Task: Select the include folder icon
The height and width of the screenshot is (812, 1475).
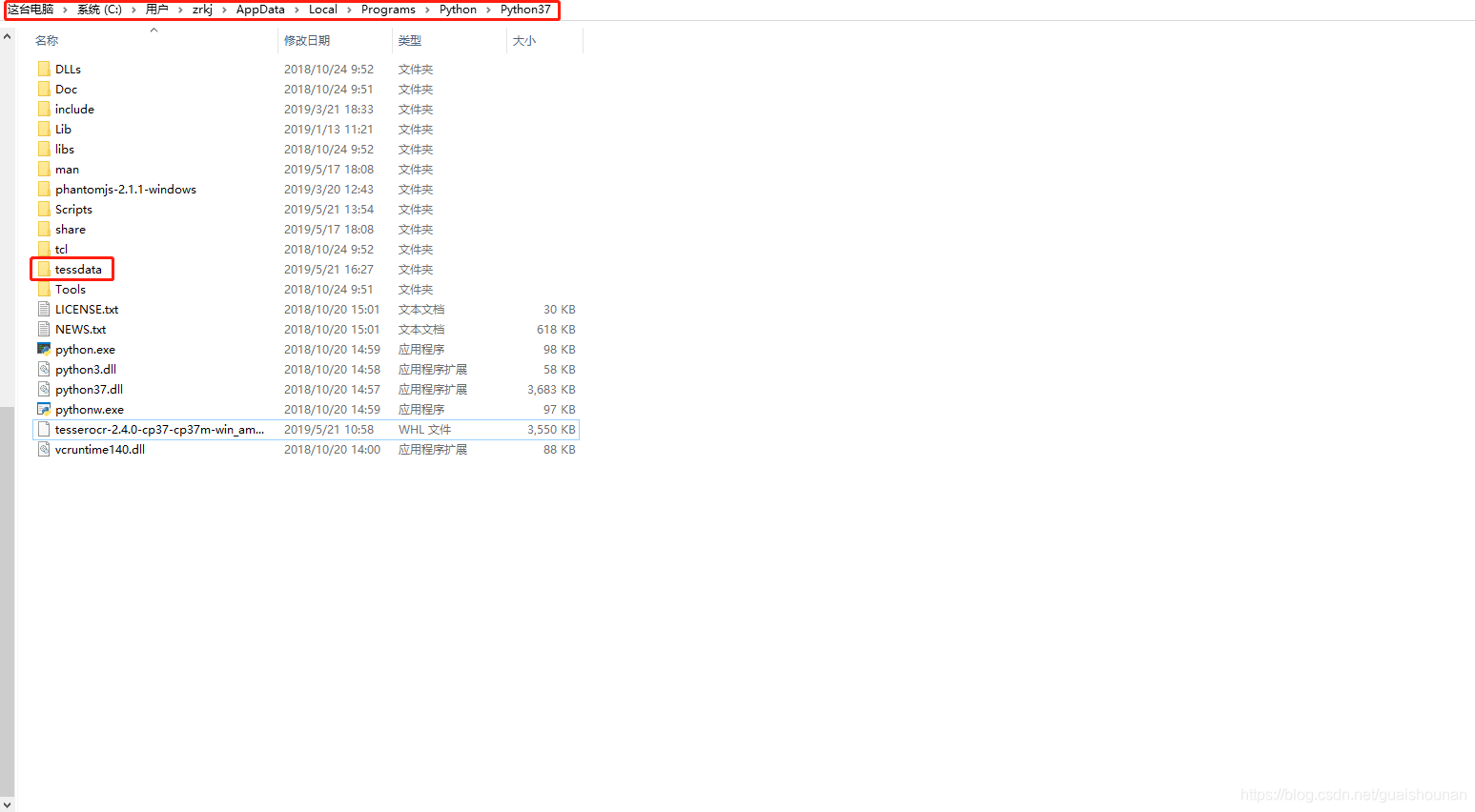Action: (44, 109)
